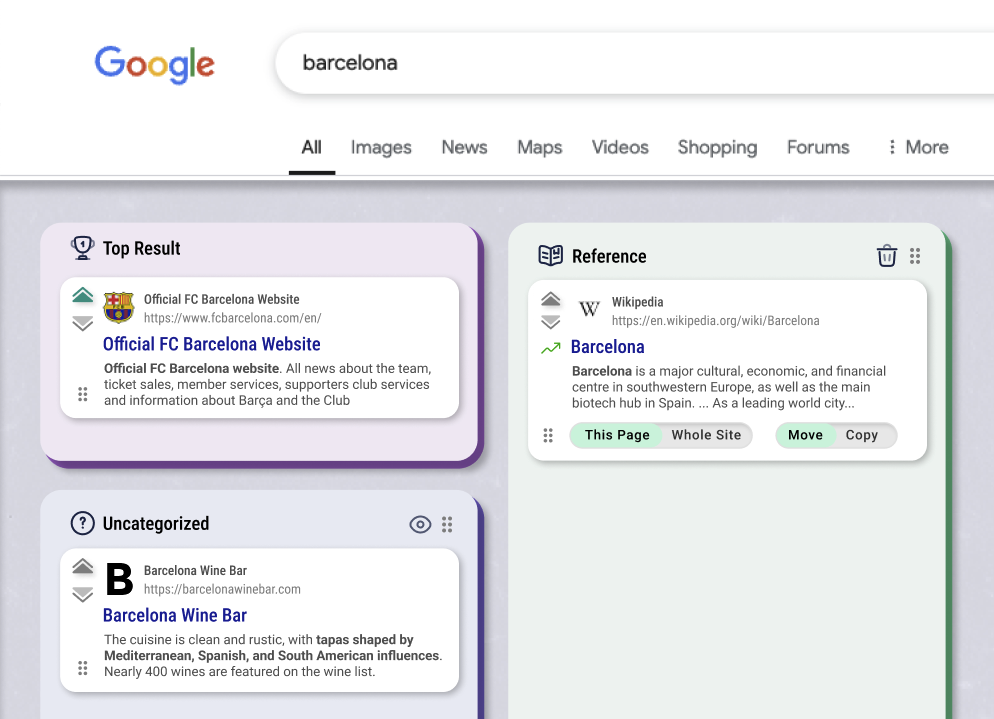Open the Barcelona Wine Bar link
Viewport: 994px width, 719px height.
(174, 615)
